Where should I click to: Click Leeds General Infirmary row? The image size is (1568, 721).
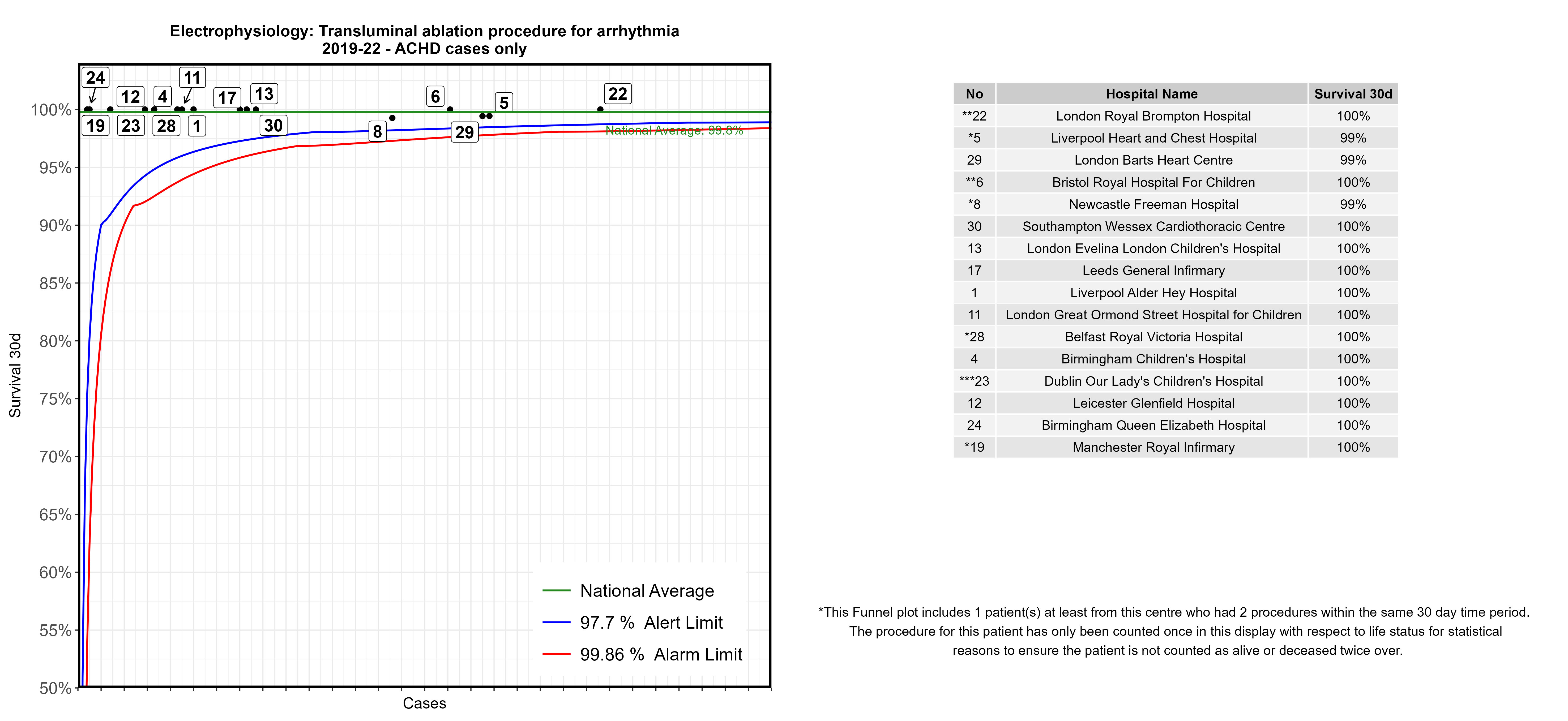pos(1153,270)
